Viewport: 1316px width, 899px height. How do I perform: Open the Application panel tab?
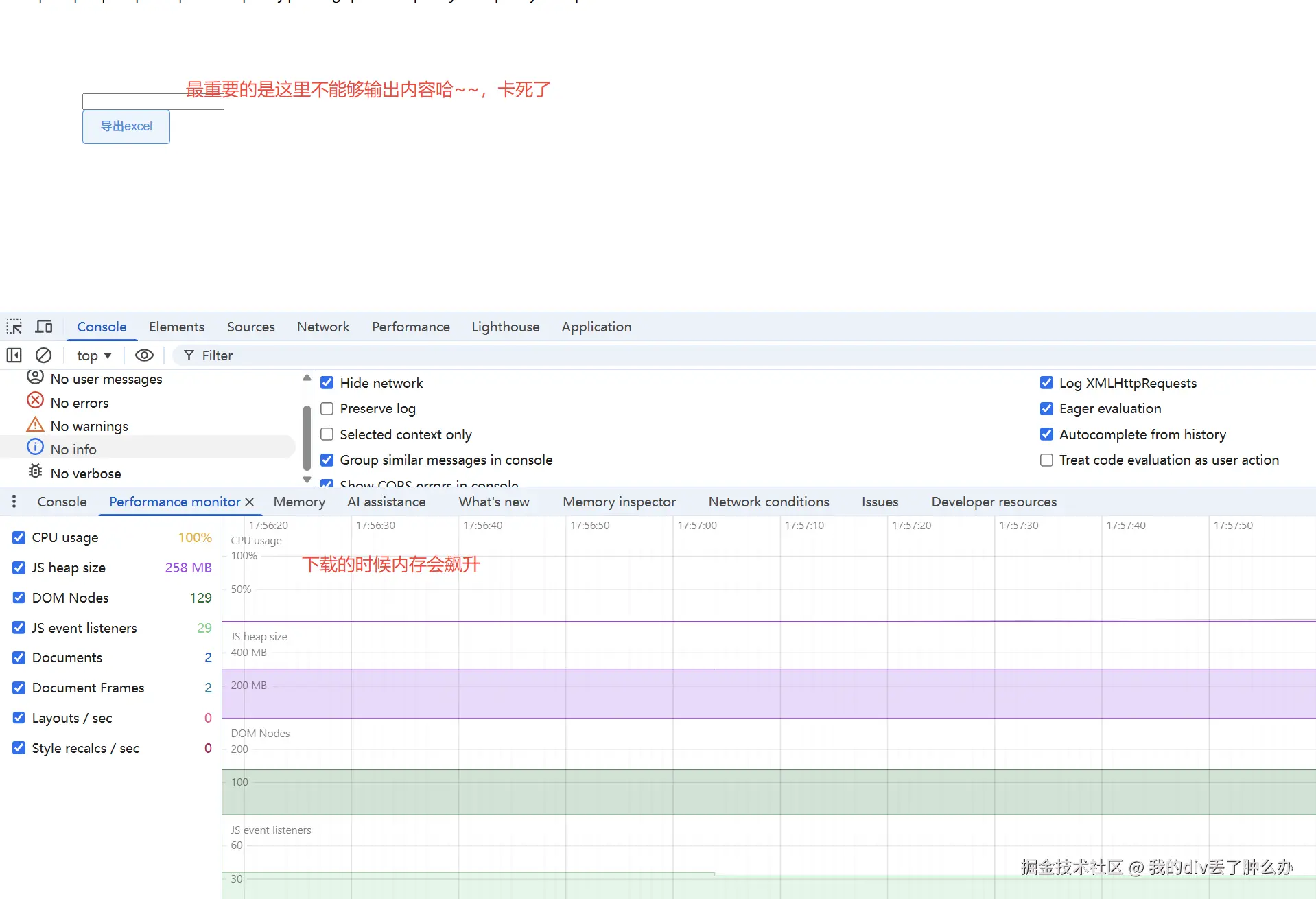point(596,327)
